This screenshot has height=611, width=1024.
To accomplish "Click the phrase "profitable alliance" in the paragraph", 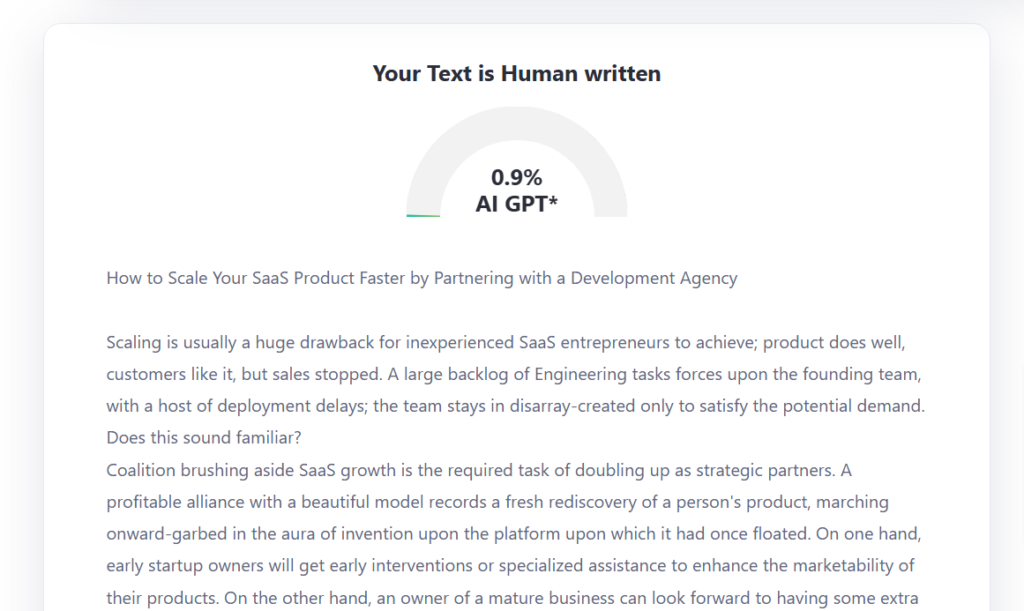I will pos(177,502).
